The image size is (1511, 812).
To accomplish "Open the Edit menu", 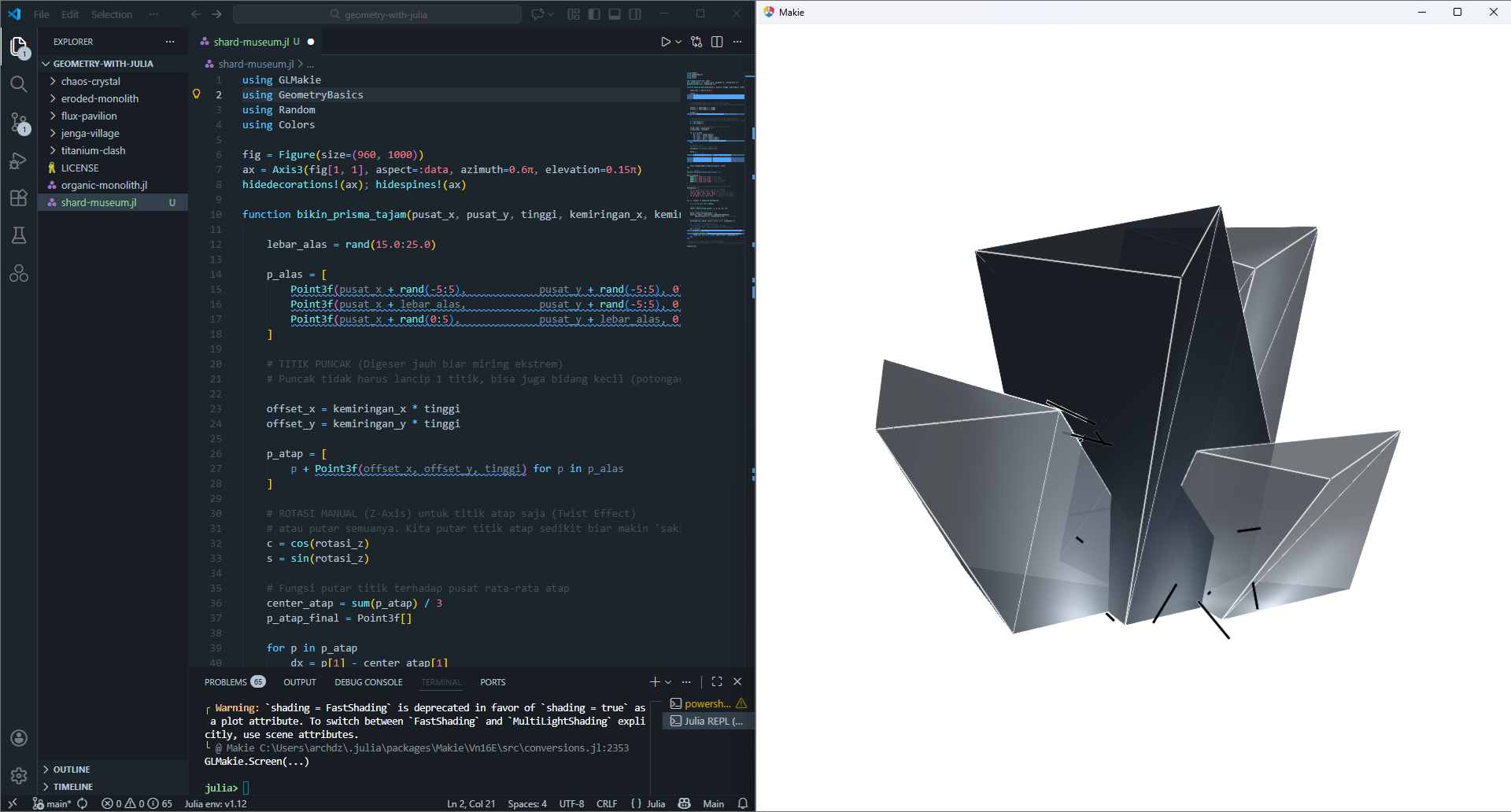I will point(70,14).
